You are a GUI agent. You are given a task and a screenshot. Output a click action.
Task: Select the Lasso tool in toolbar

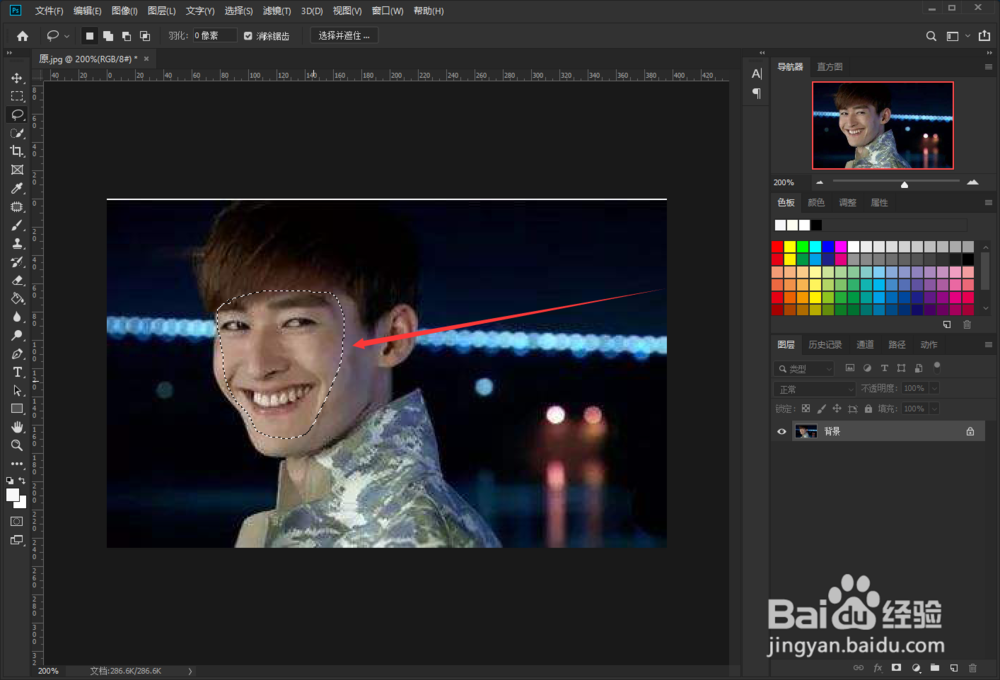tap(17, 115)
